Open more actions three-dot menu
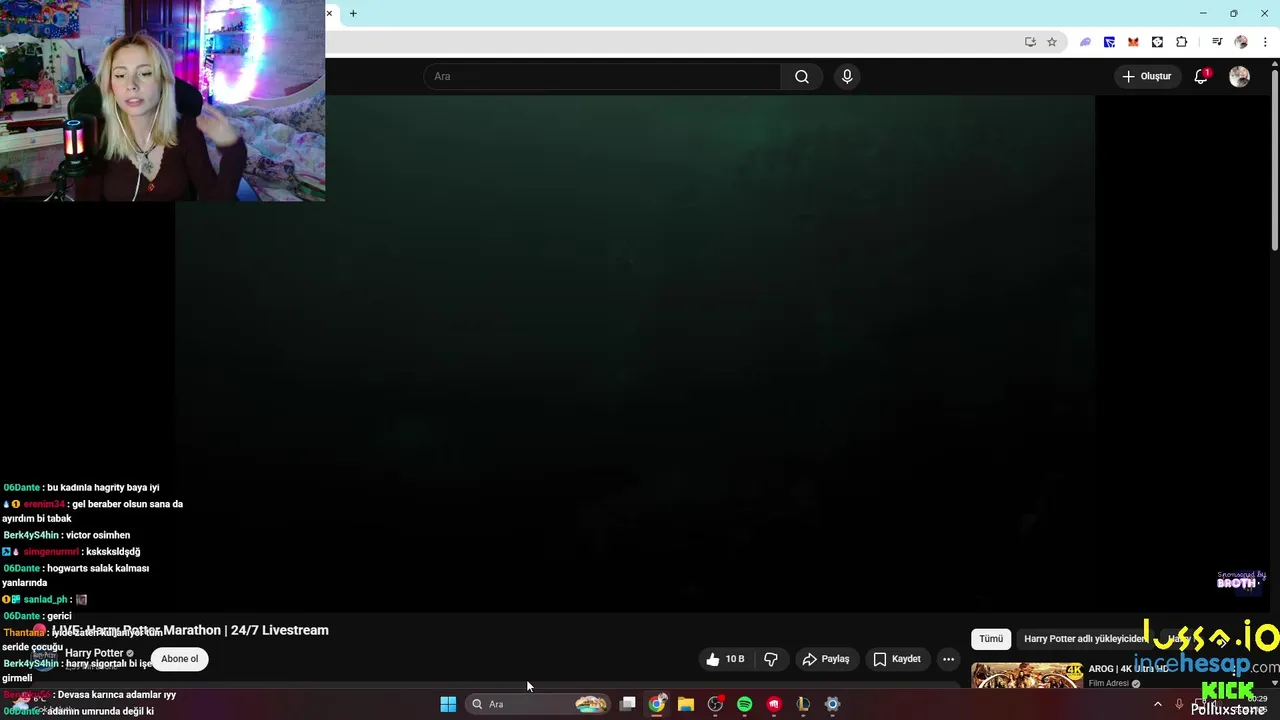The image size is (1280, 720). tap(948, 659)
